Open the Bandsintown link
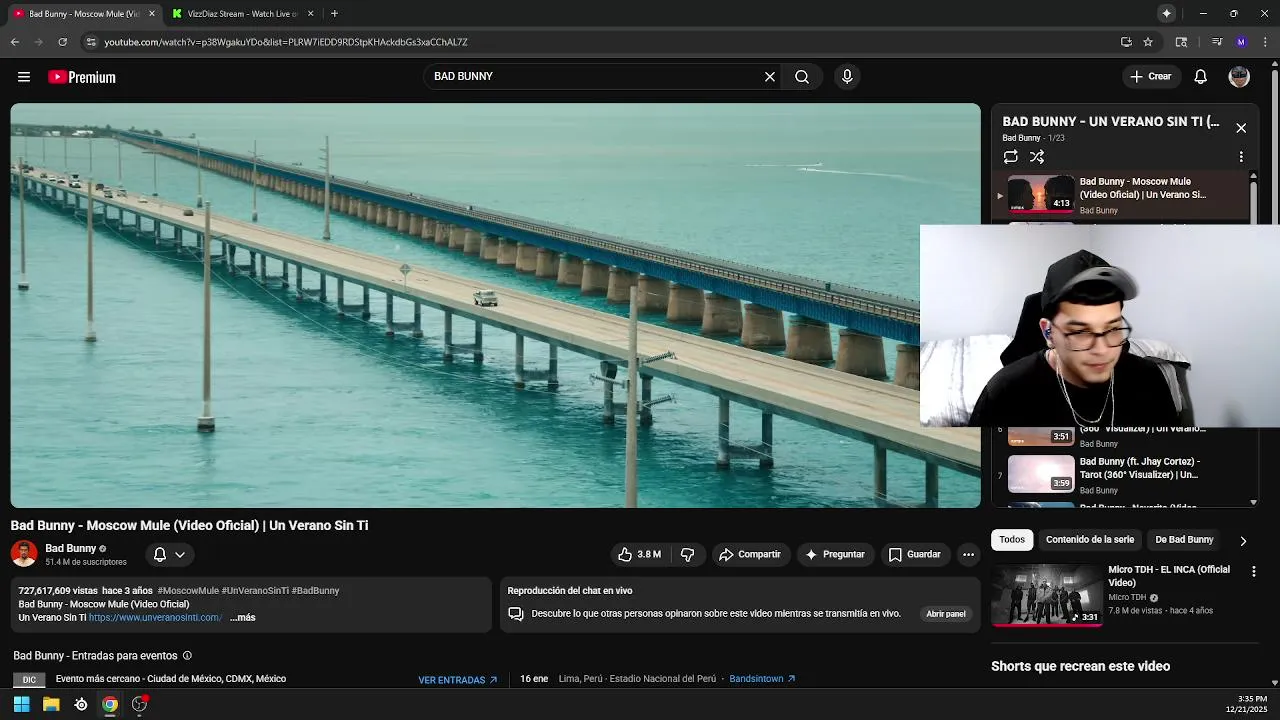 click(763, 679)
